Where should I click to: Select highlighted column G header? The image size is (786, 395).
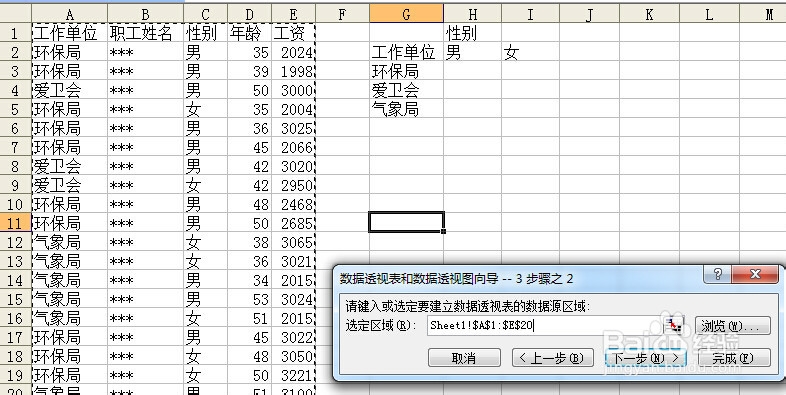[407, 14]
